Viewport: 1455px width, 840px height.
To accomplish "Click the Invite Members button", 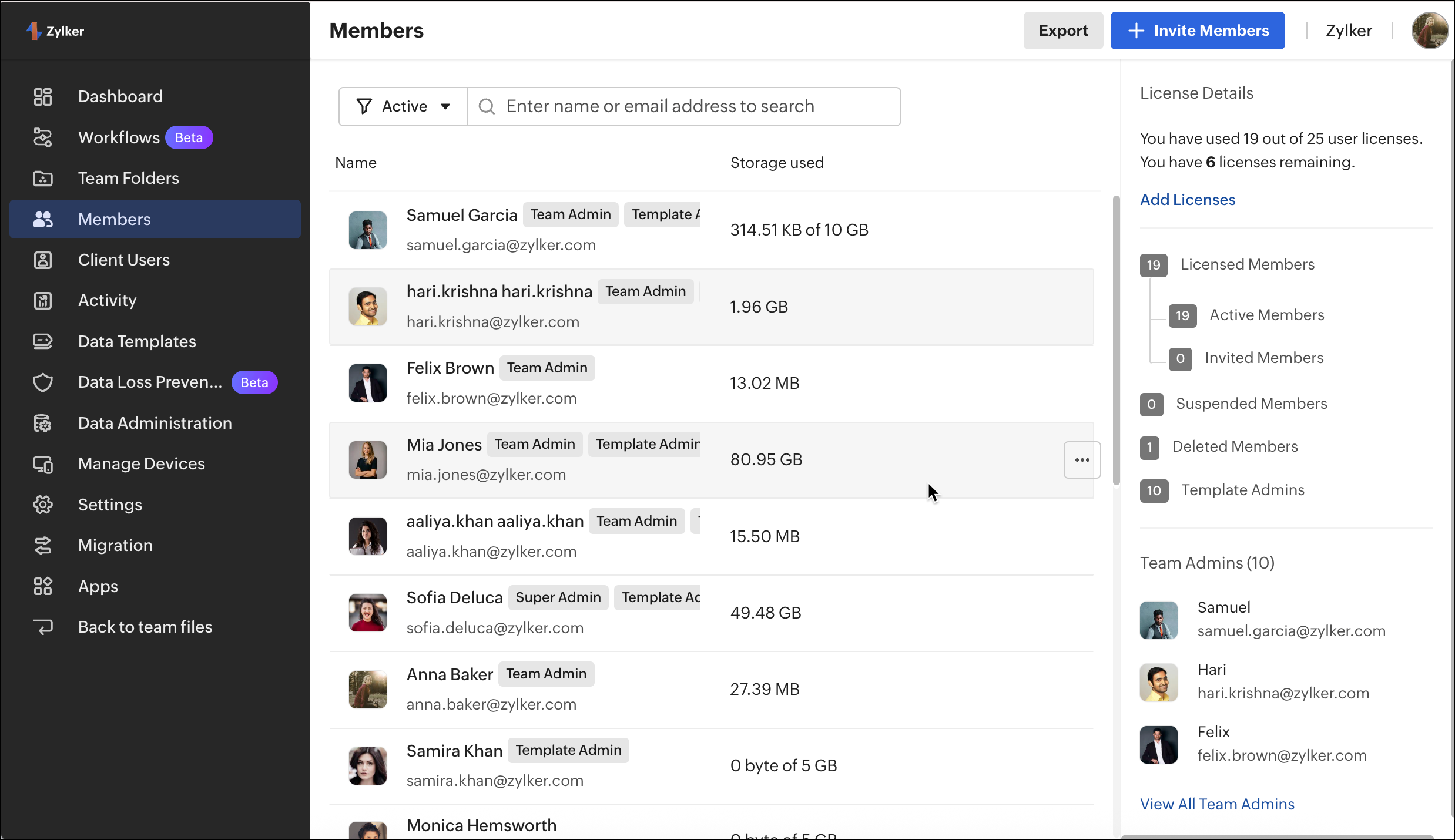I will click(1197, 31).
